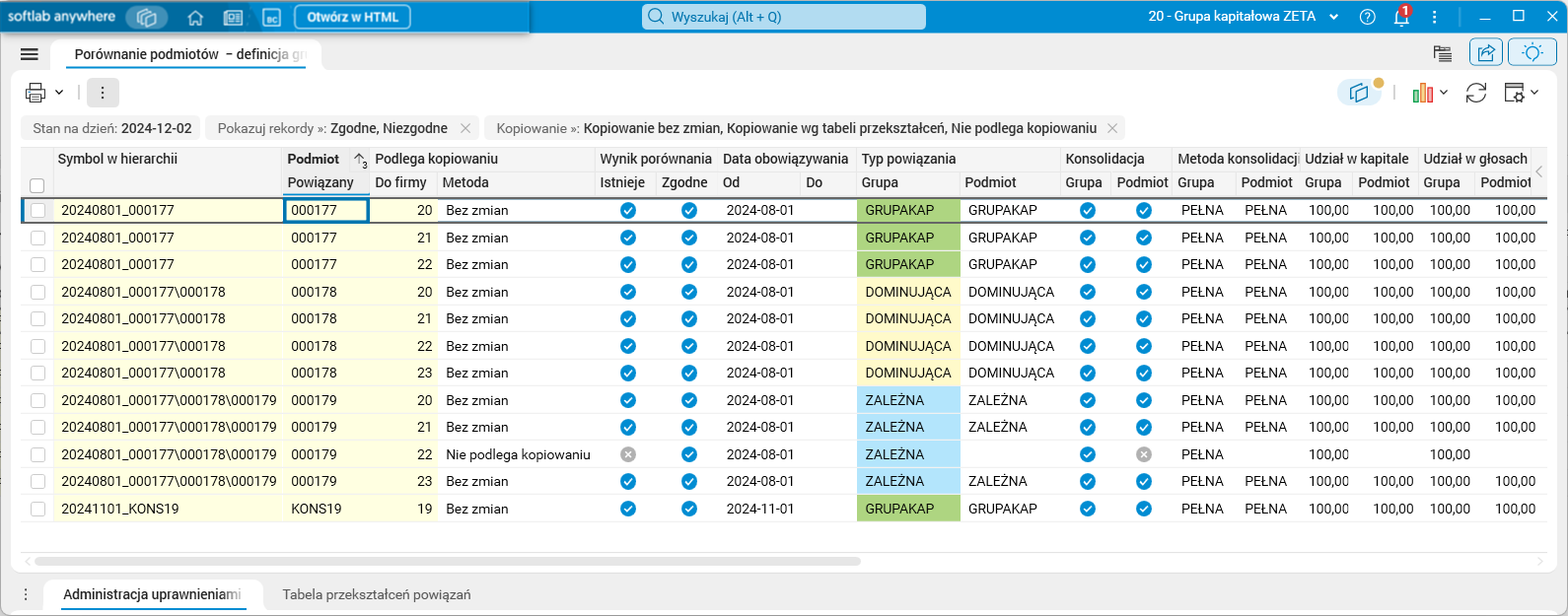
Task: Click the 2024-11-01 date cell
Action: (760, 509)
